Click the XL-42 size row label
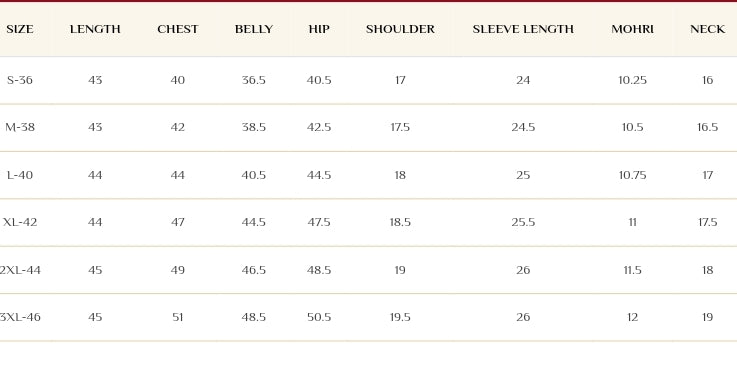The image size is (737, 367). [20, 222]
